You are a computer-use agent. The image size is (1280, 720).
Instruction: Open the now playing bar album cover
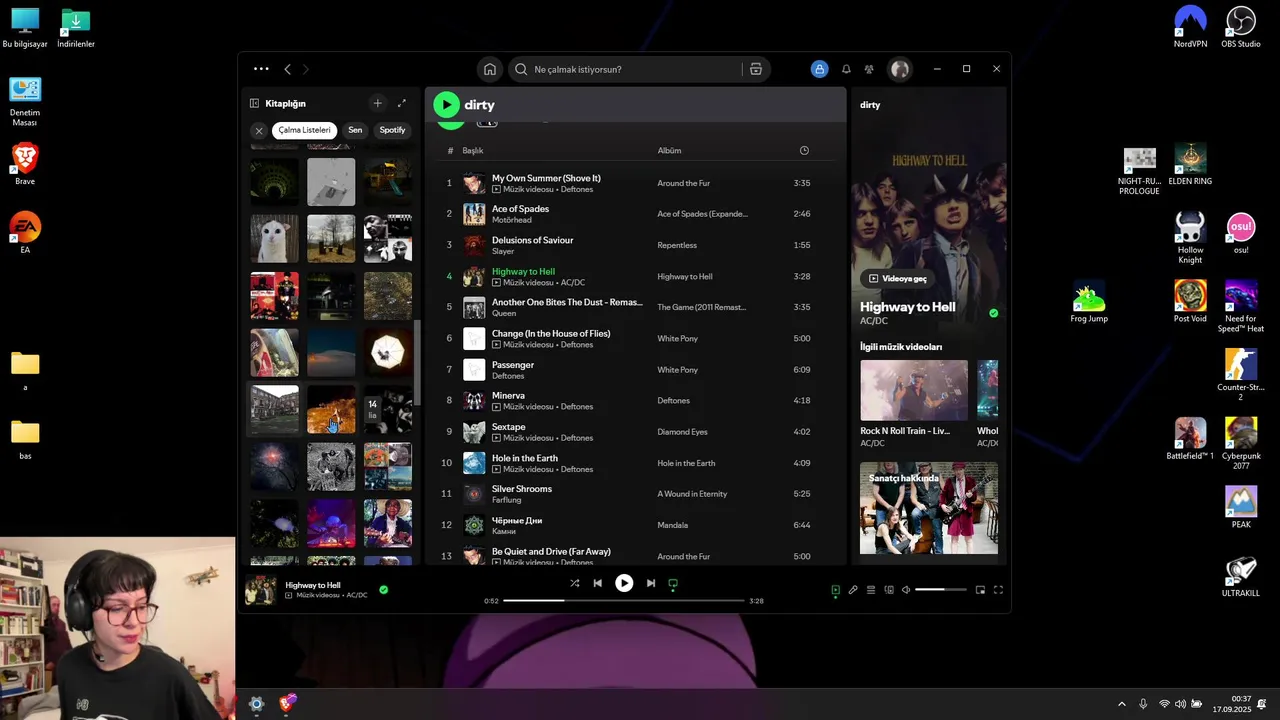(261, 590)
